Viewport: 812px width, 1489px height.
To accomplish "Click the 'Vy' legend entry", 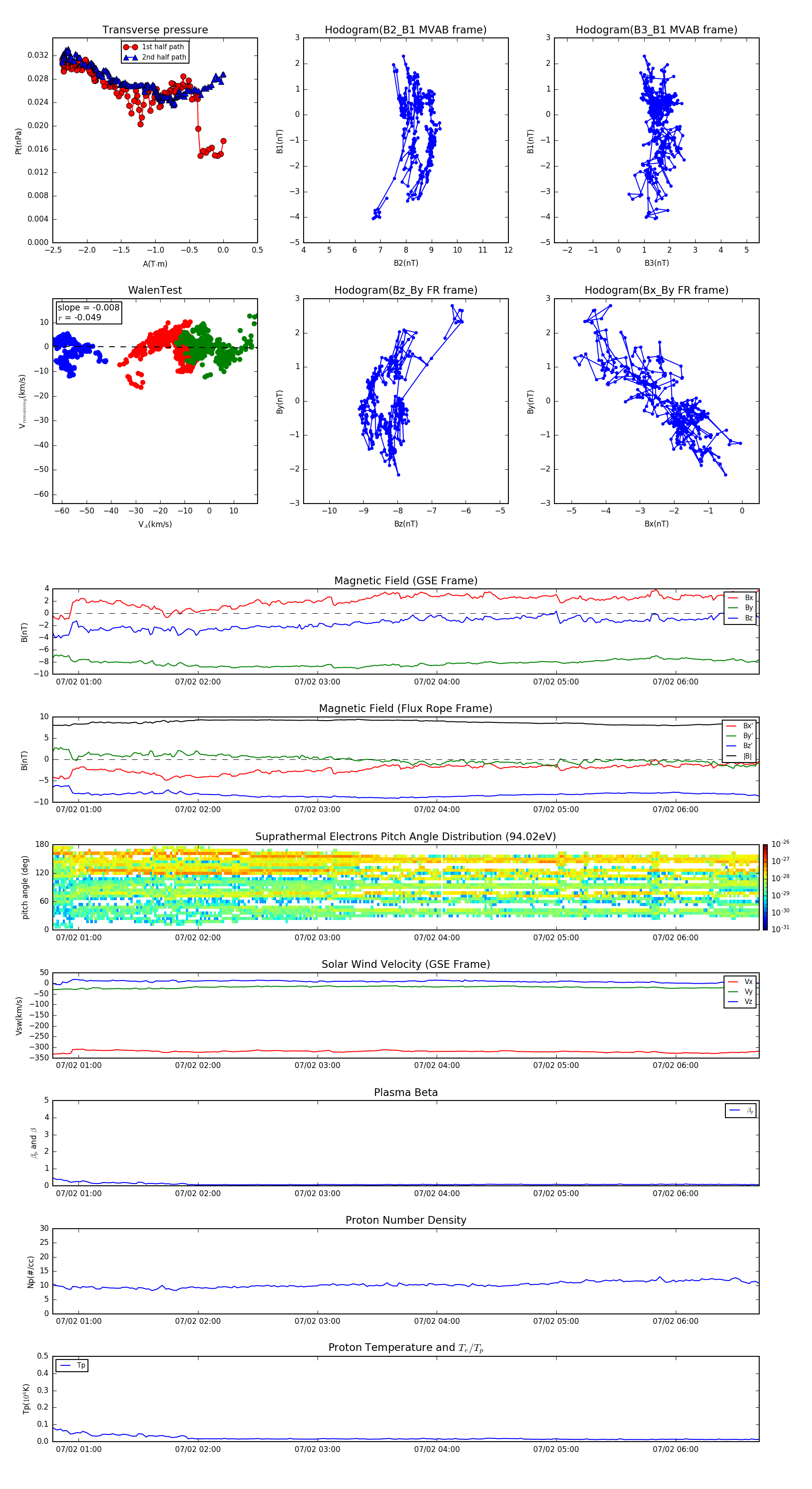I will [x=740, y=991].
